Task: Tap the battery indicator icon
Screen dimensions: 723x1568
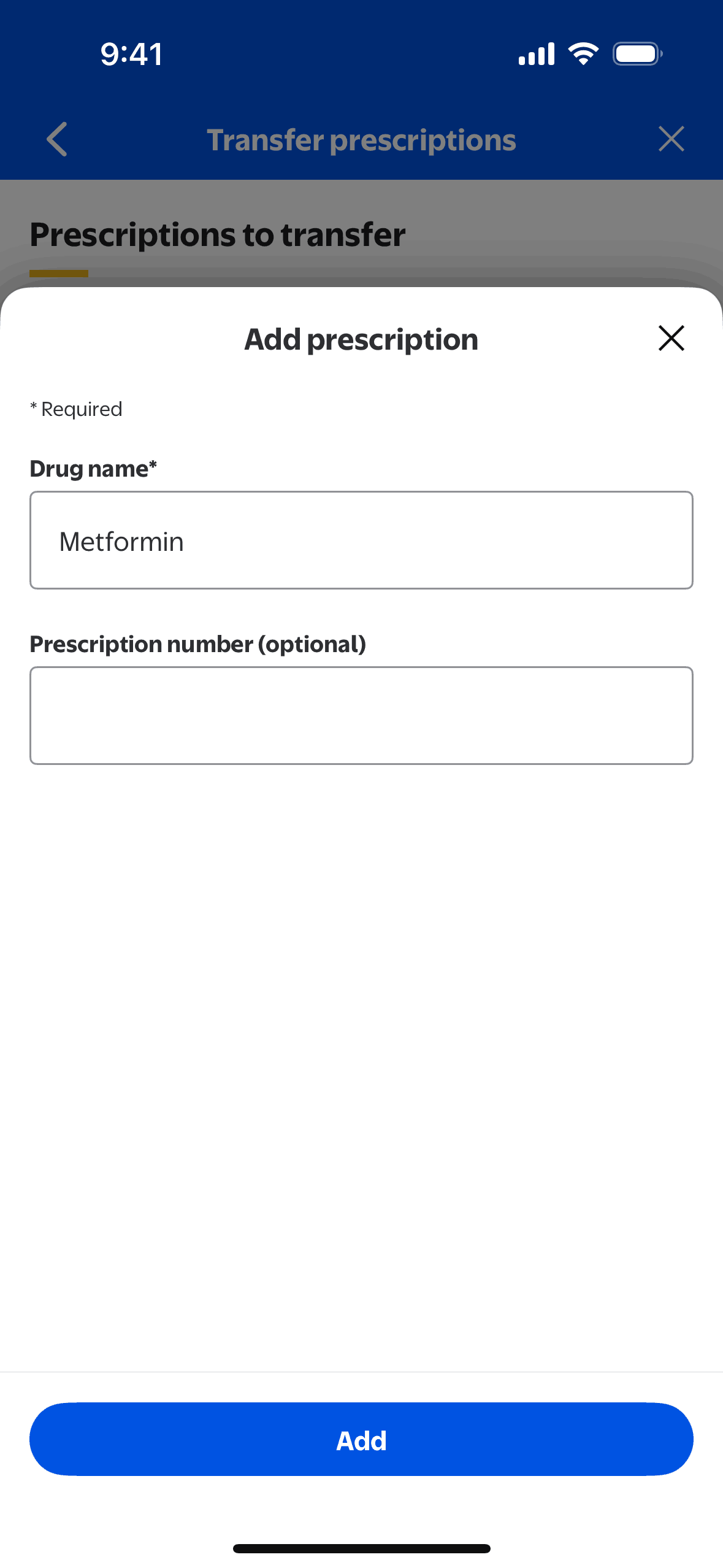Action: (x=637, y=54)
